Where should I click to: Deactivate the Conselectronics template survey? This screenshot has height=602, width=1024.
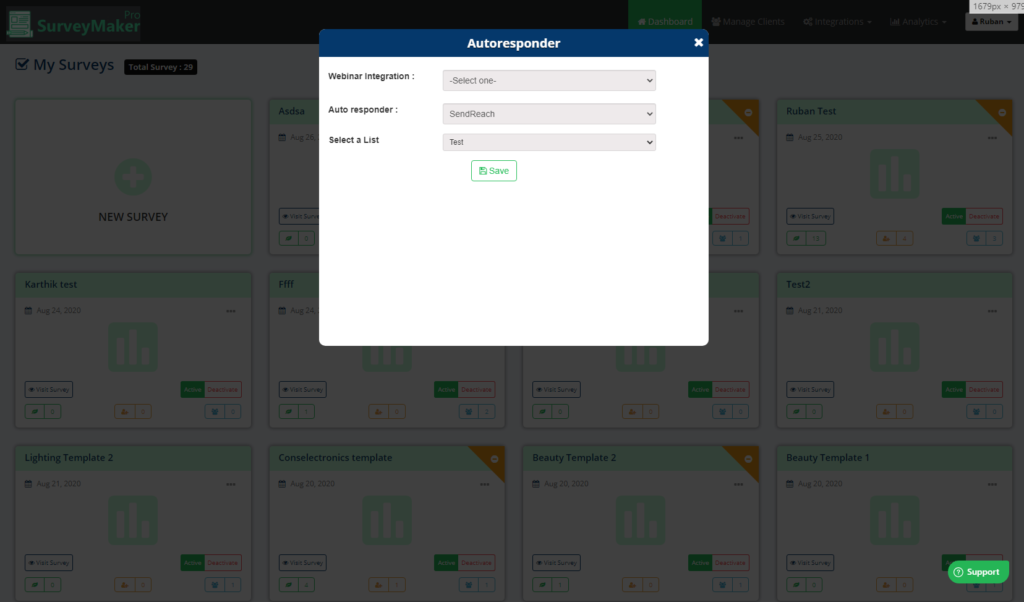coord(476,563)
